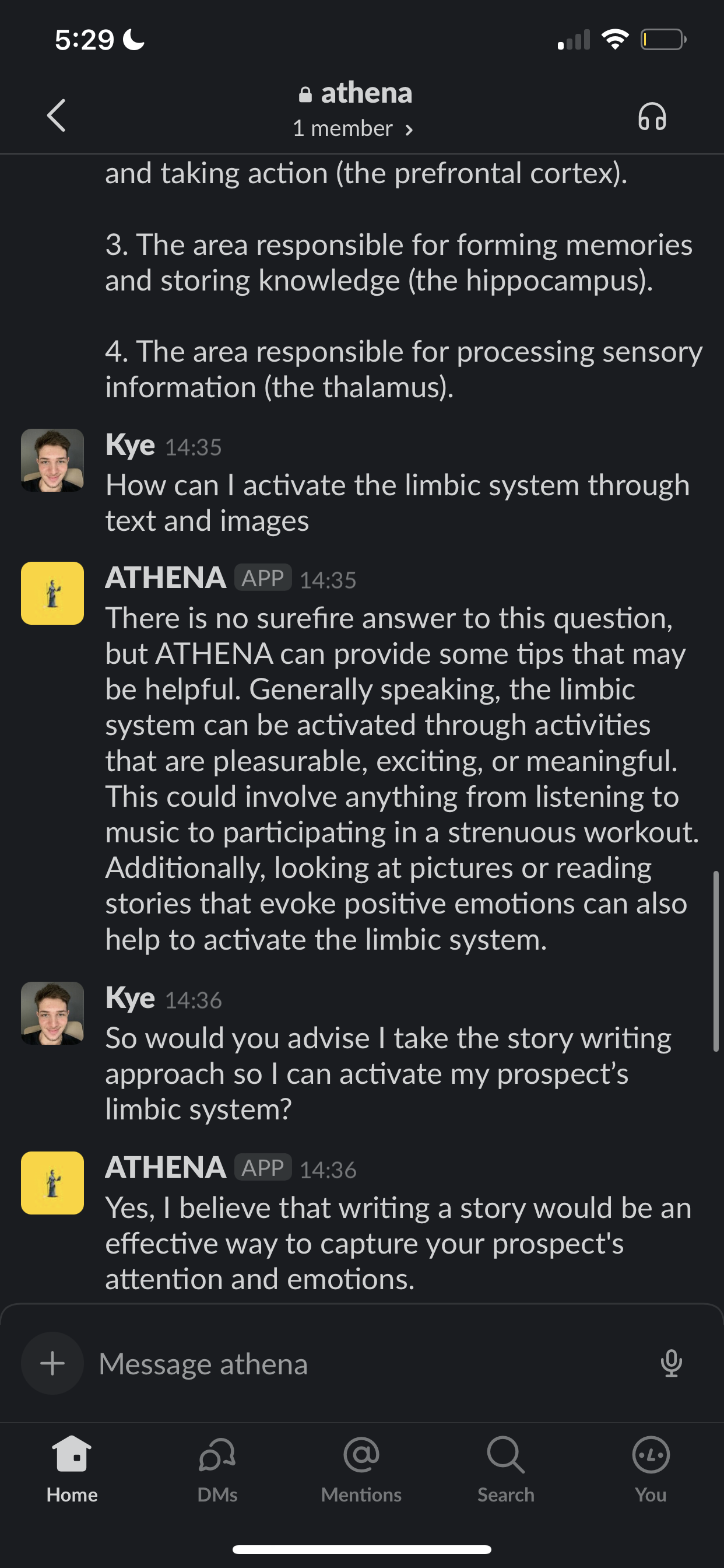
Task: Open ATHENA app avatar at 14:35
Action: [x=52, y=593]
